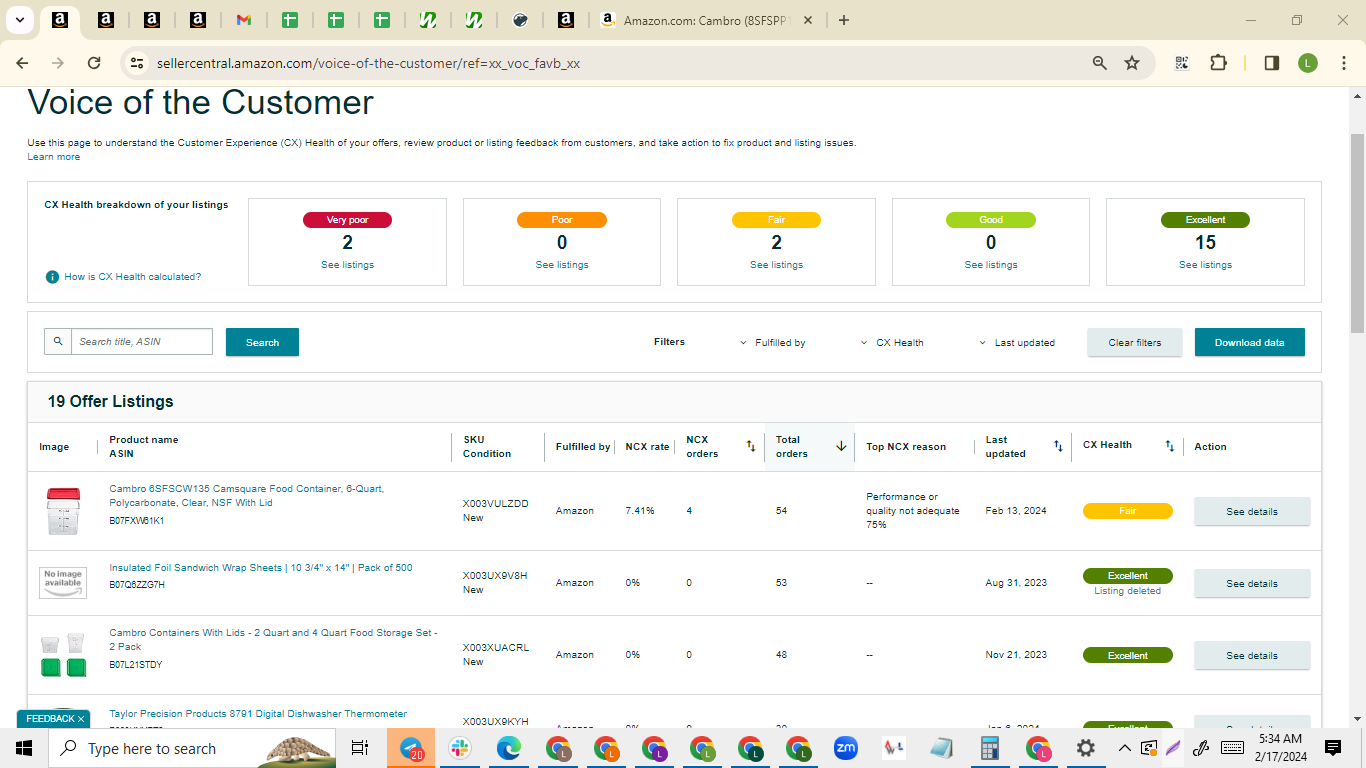Dismiss the Feedback tab with its X
The height and width of the screenshot is (768, 1366).
tap(81, 719)
